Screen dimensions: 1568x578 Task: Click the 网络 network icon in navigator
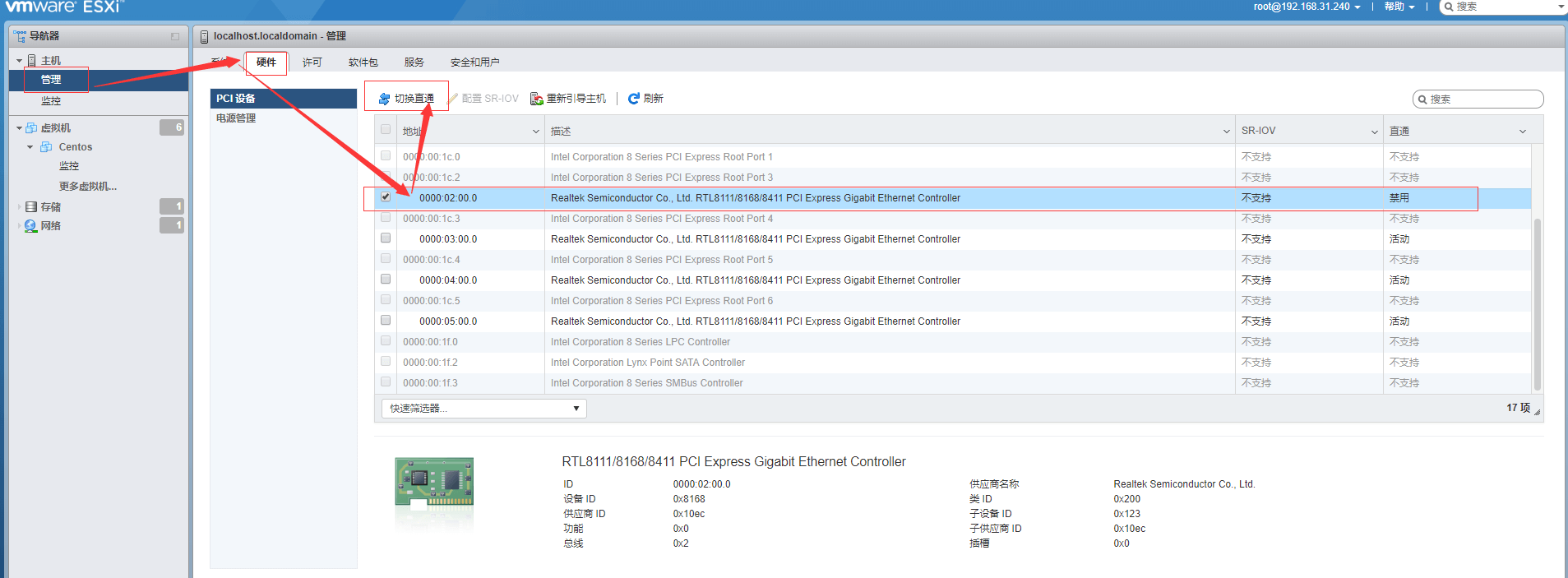[31, 226]
